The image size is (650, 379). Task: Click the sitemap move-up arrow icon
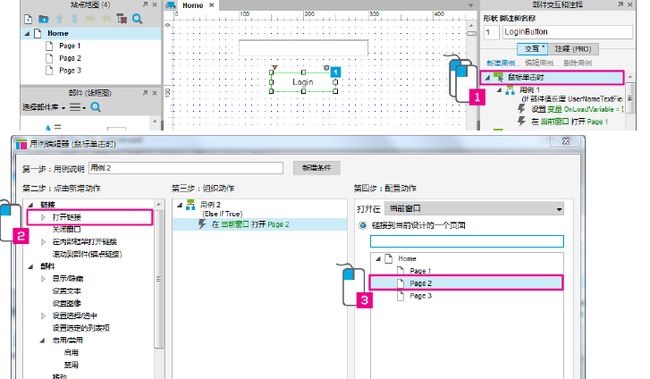click(59, 19)
